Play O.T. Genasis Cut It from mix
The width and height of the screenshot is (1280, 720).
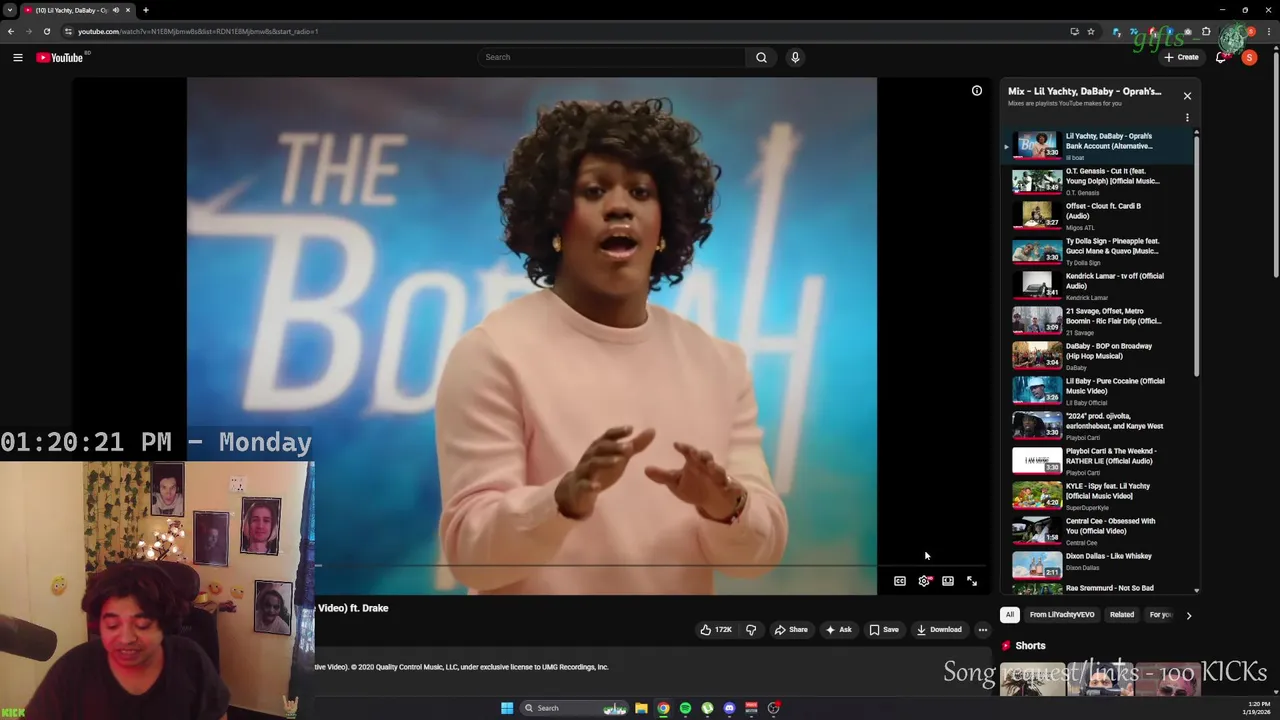tap(1099, 181)
